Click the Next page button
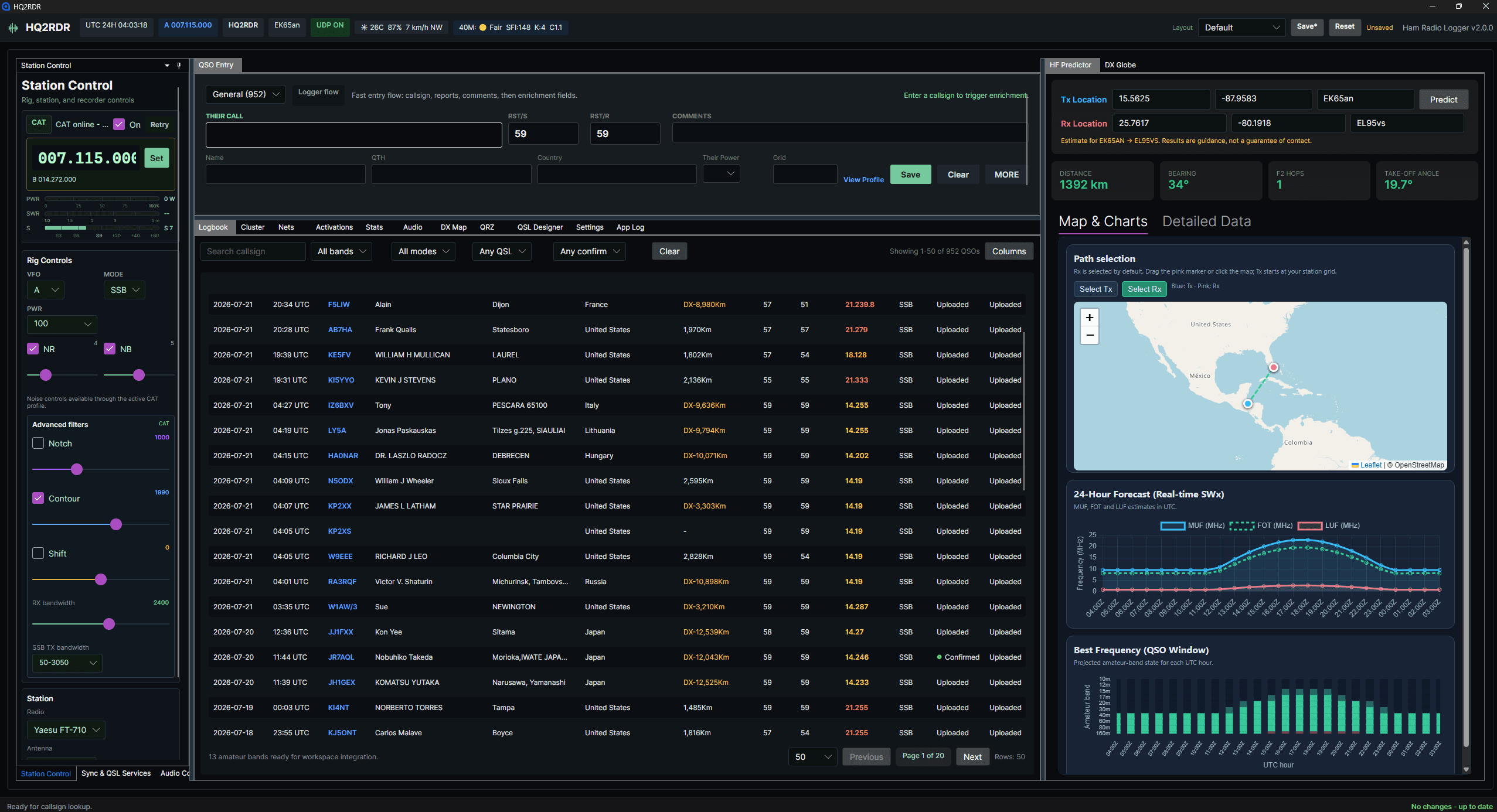Screen dimensions: 1497x812 pyautogui.click(x=972, y=757)
